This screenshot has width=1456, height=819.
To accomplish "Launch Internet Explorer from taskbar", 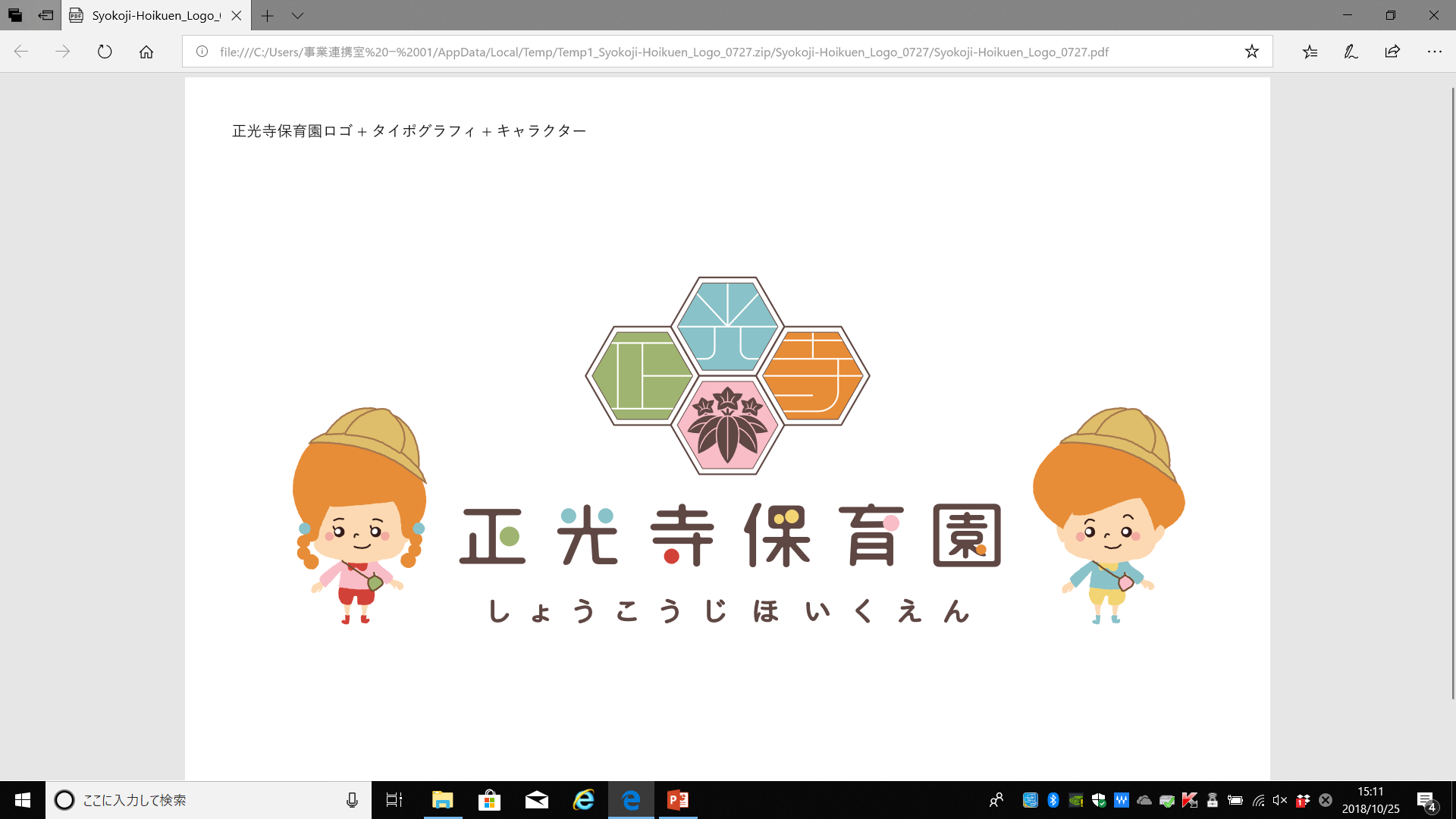I will [x=584, y=800].
